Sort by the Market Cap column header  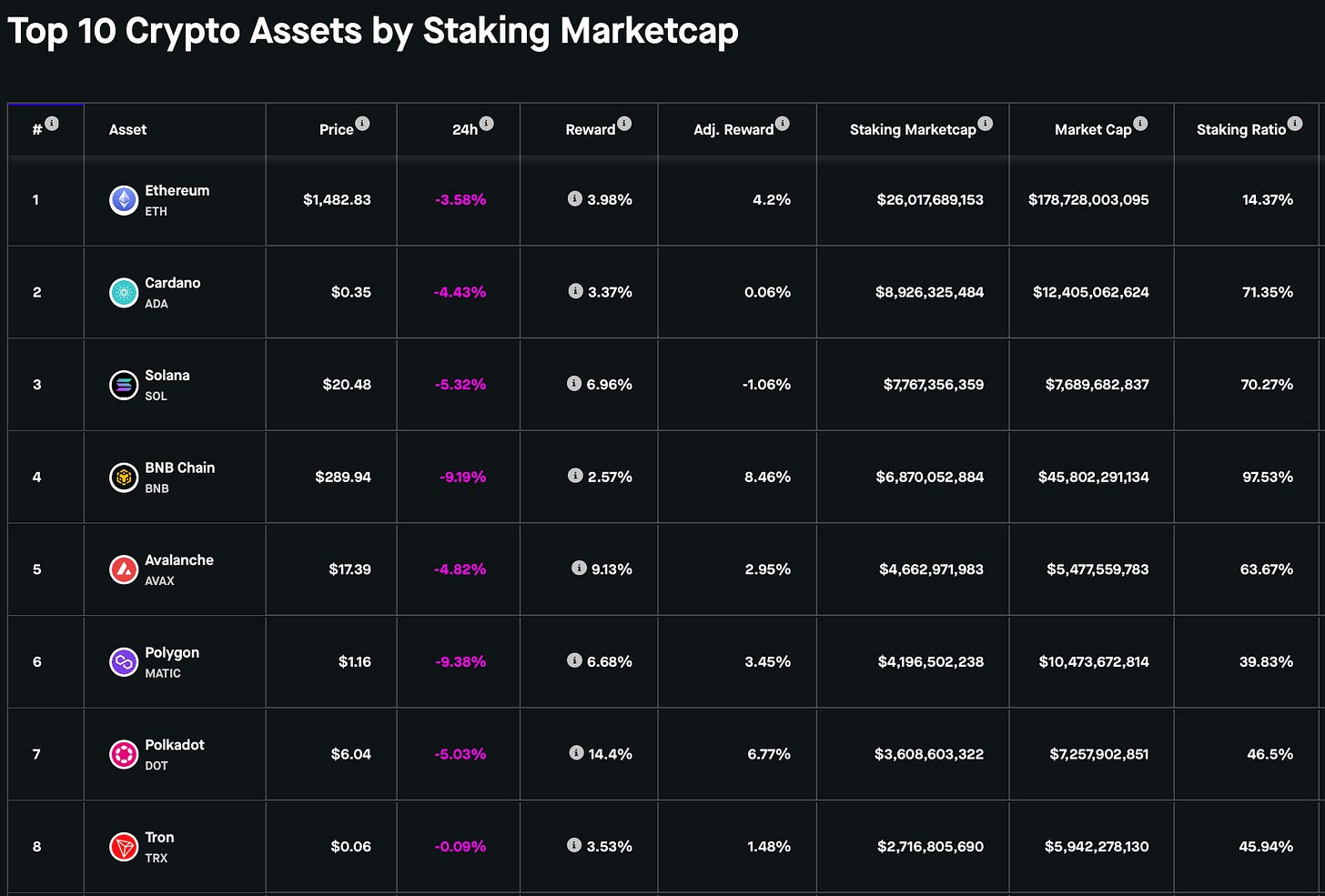(x=1092, y=130)
